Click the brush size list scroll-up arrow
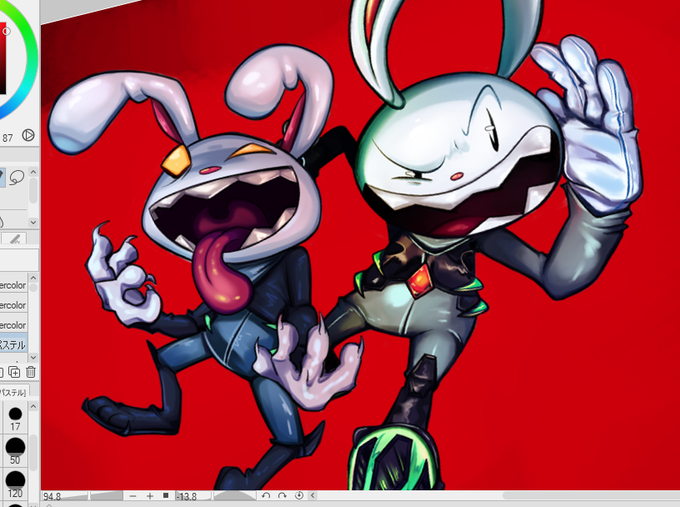This screenshot has width=680, height=507. (x=33, y=406)
